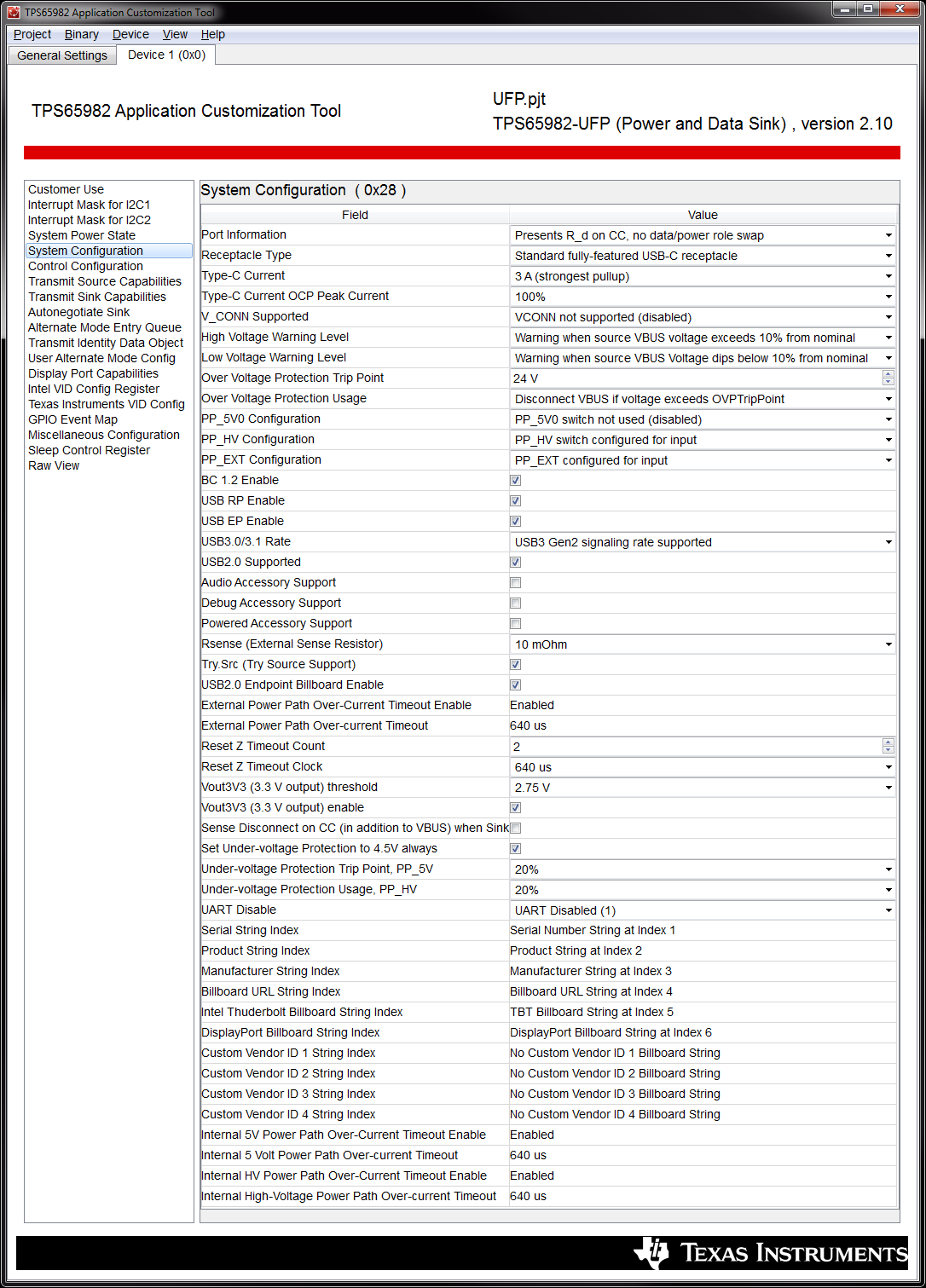926x1288 pixels.
Task: Open the Reset Z Timeout Clock dropdown
Action: click(703, 767)
